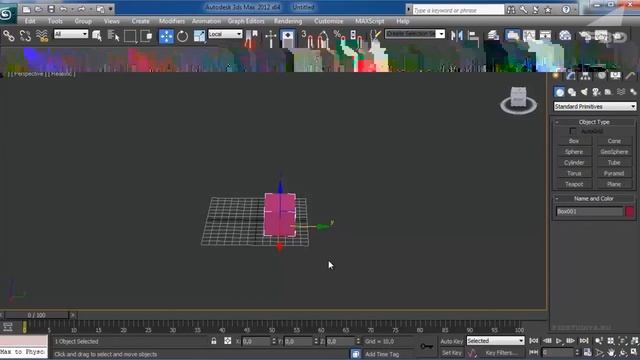Click the Mirror tool

(x=457, y=36)
